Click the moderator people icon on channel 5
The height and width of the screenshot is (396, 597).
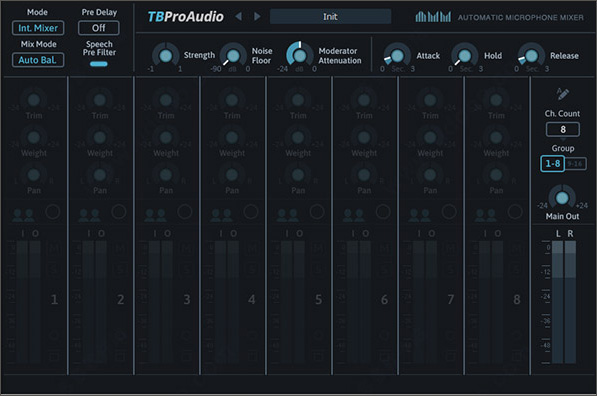click(287, 215)
